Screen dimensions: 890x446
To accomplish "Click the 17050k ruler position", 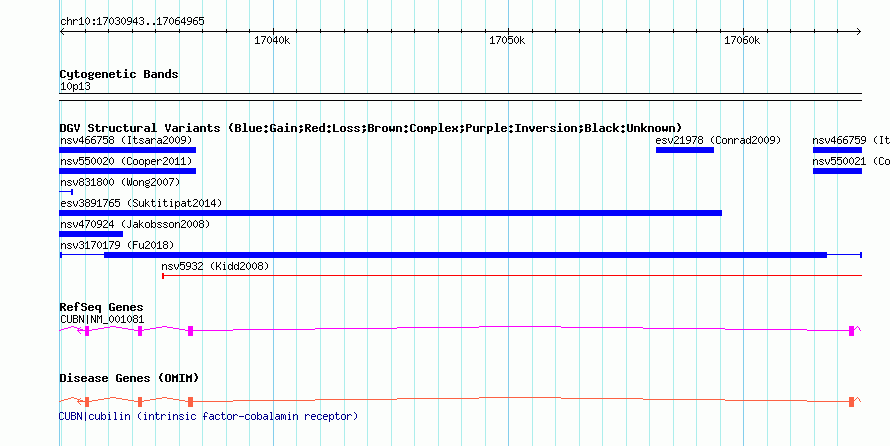I will 507,40.
